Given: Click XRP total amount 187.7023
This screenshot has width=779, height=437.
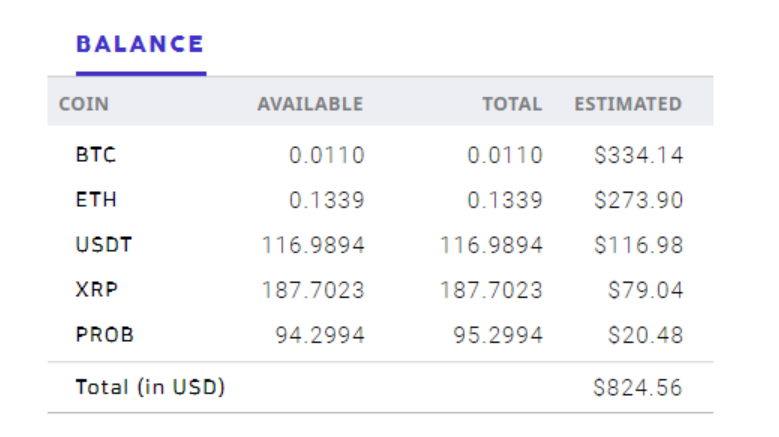Looking at the screenshot, I should 491,290.
